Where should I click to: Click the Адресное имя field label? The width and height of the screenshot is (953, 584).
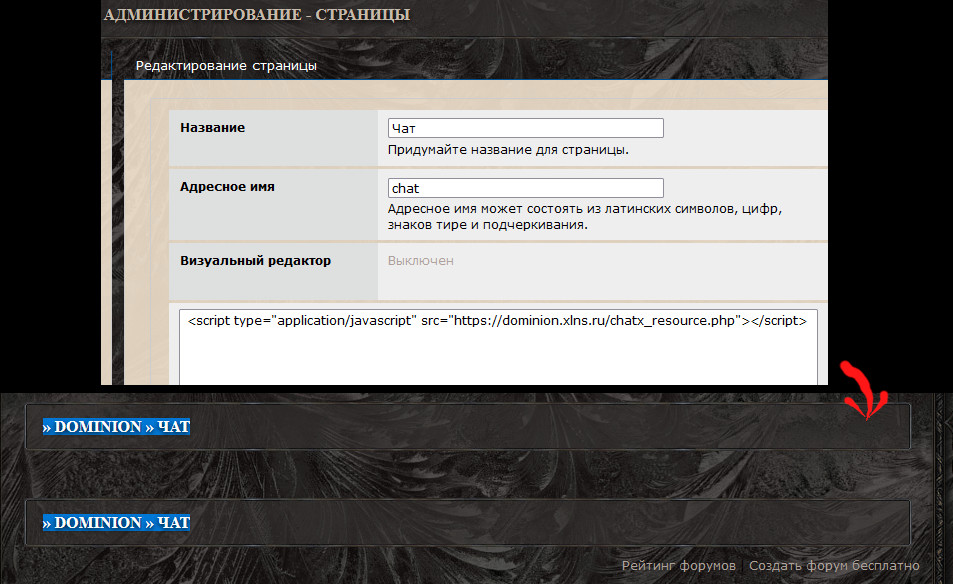pyautogui.click(x=227, y=187)
